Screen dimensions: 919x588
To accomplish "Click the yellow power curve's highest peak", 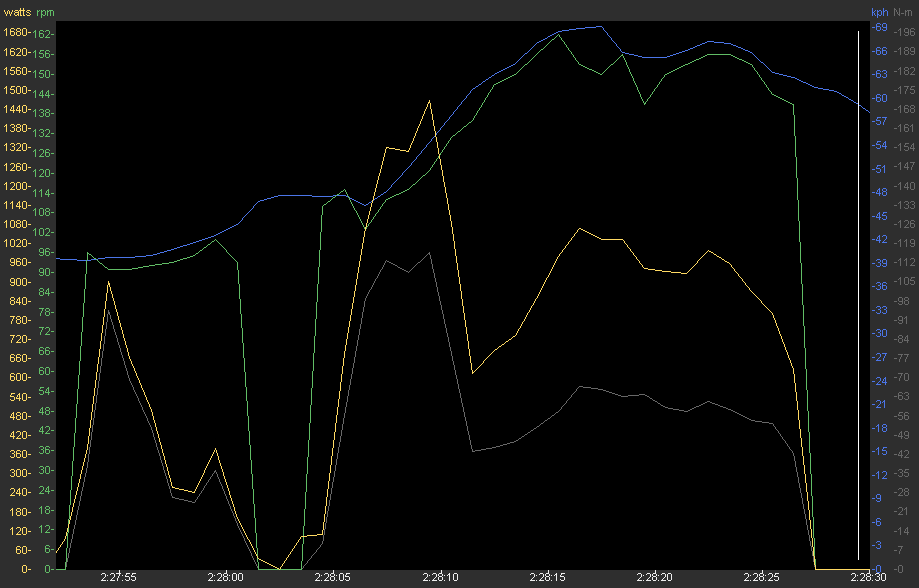I will click(x=430, y=101).
